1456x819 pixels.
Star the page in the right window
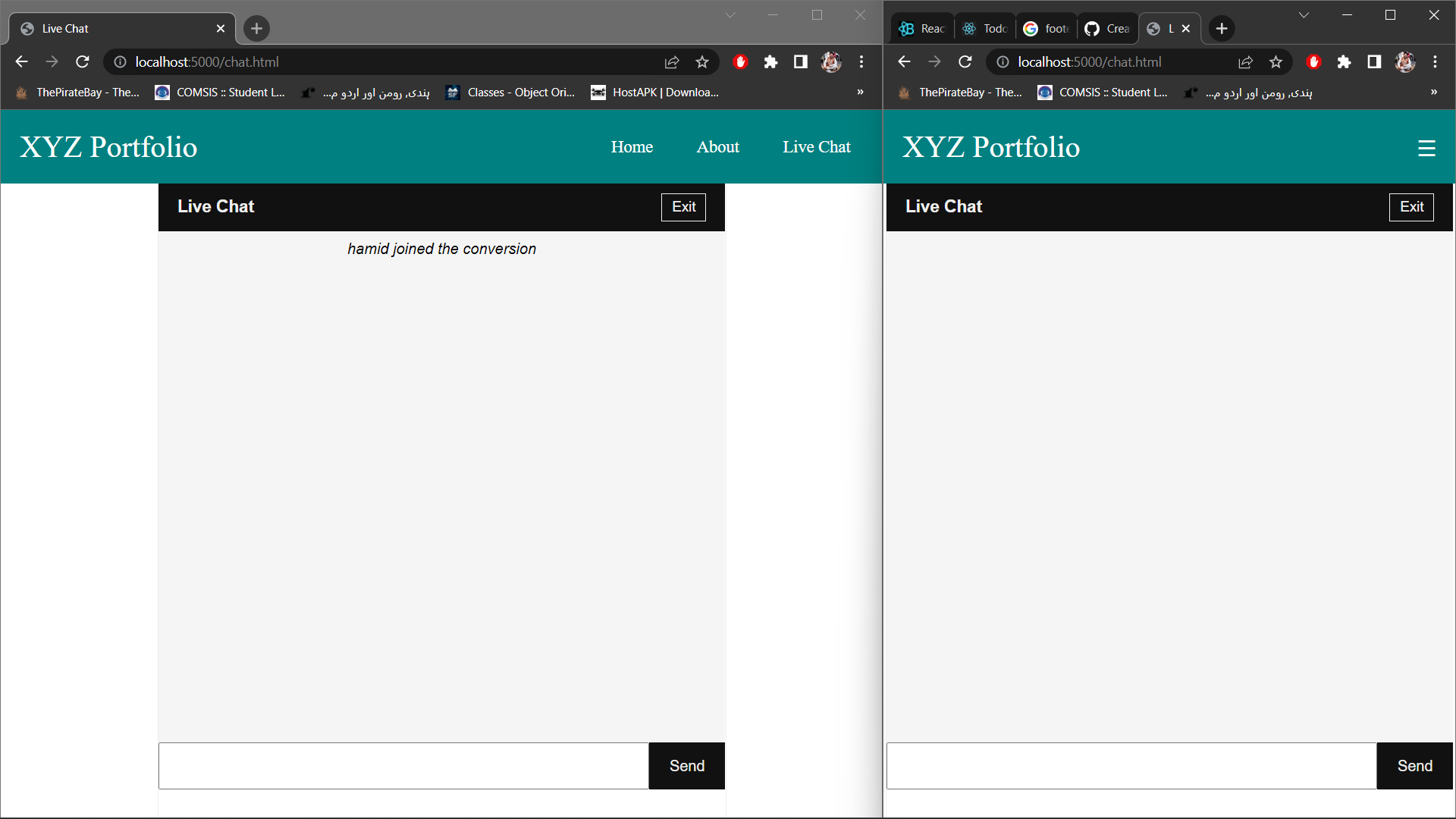click(1276, 62)
